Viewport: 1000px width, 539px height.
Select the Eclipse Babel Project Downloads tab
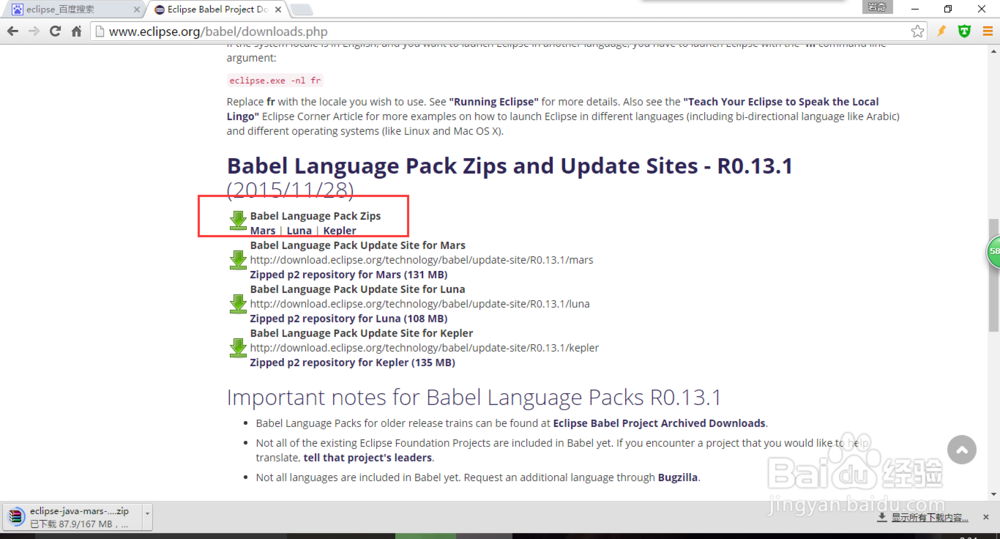(x=217, y=10)
